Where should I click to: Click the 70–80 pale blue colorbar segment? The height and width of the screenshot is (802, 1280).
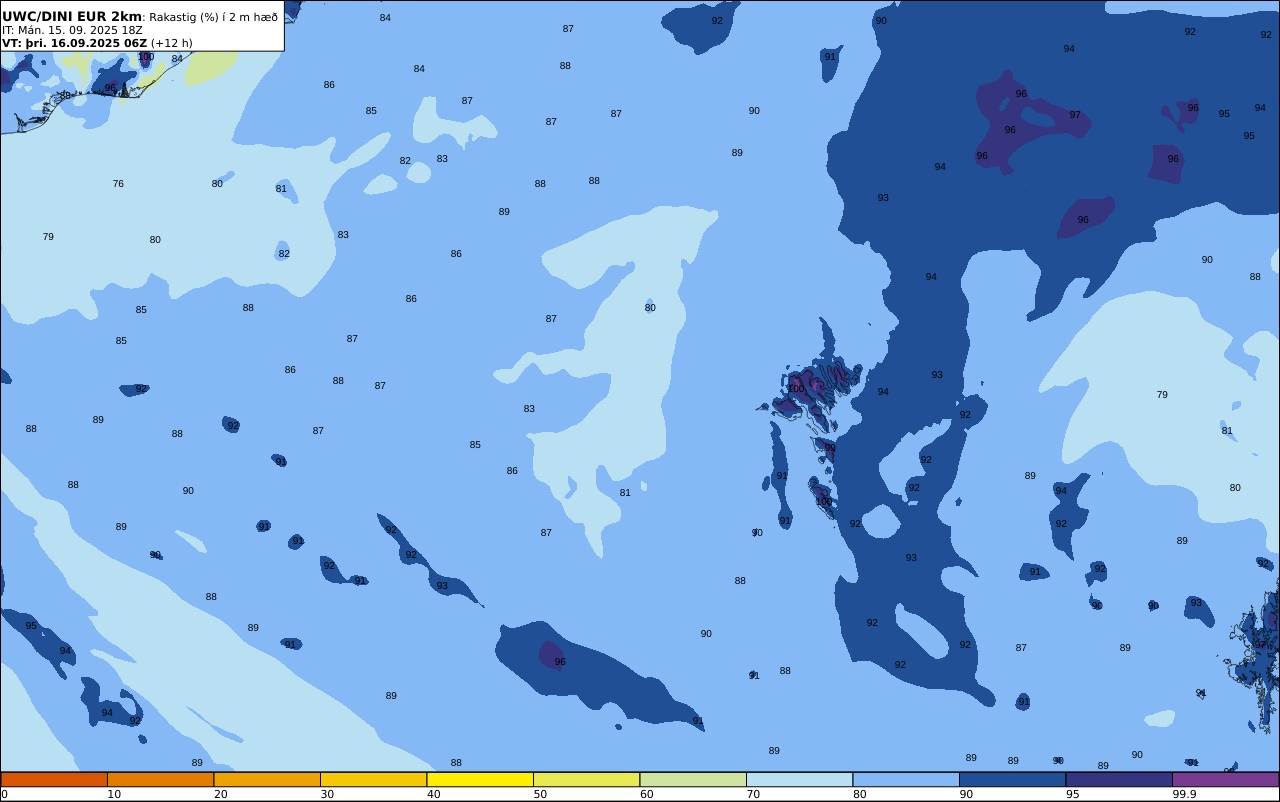tap(799, 779)
